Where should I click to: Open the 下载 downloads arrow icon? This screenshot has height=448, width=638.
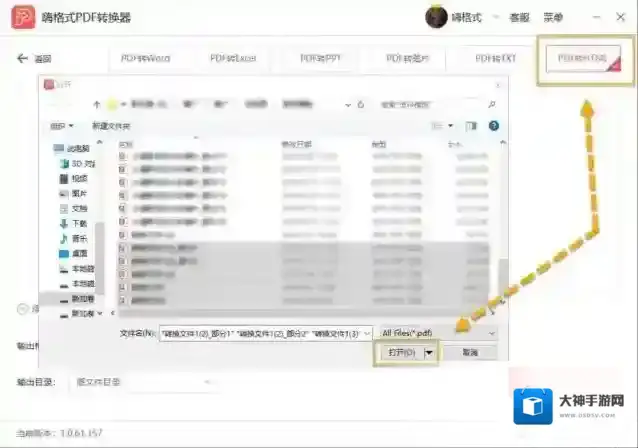click(64, 224)
